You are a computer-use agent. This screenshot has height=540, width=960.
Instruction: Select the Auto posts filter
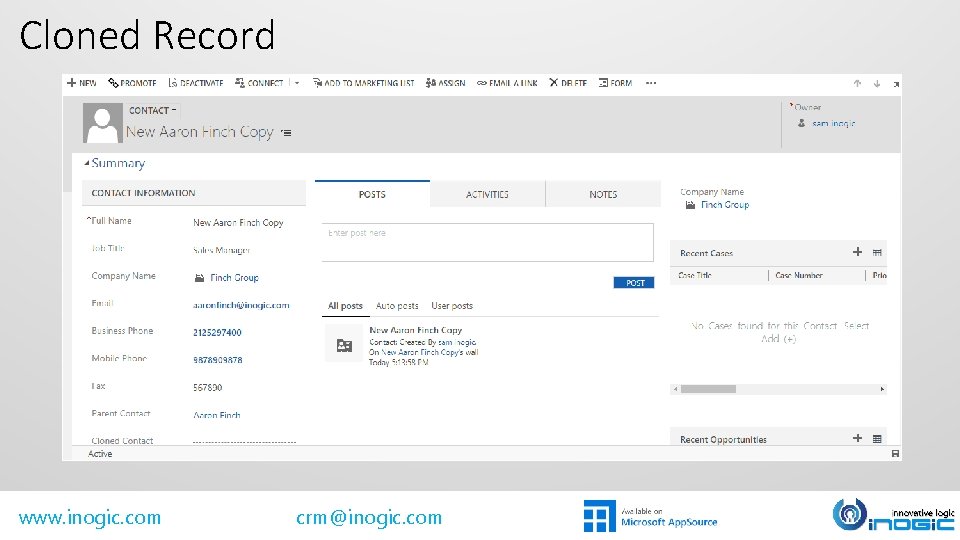tap(397, 306)
